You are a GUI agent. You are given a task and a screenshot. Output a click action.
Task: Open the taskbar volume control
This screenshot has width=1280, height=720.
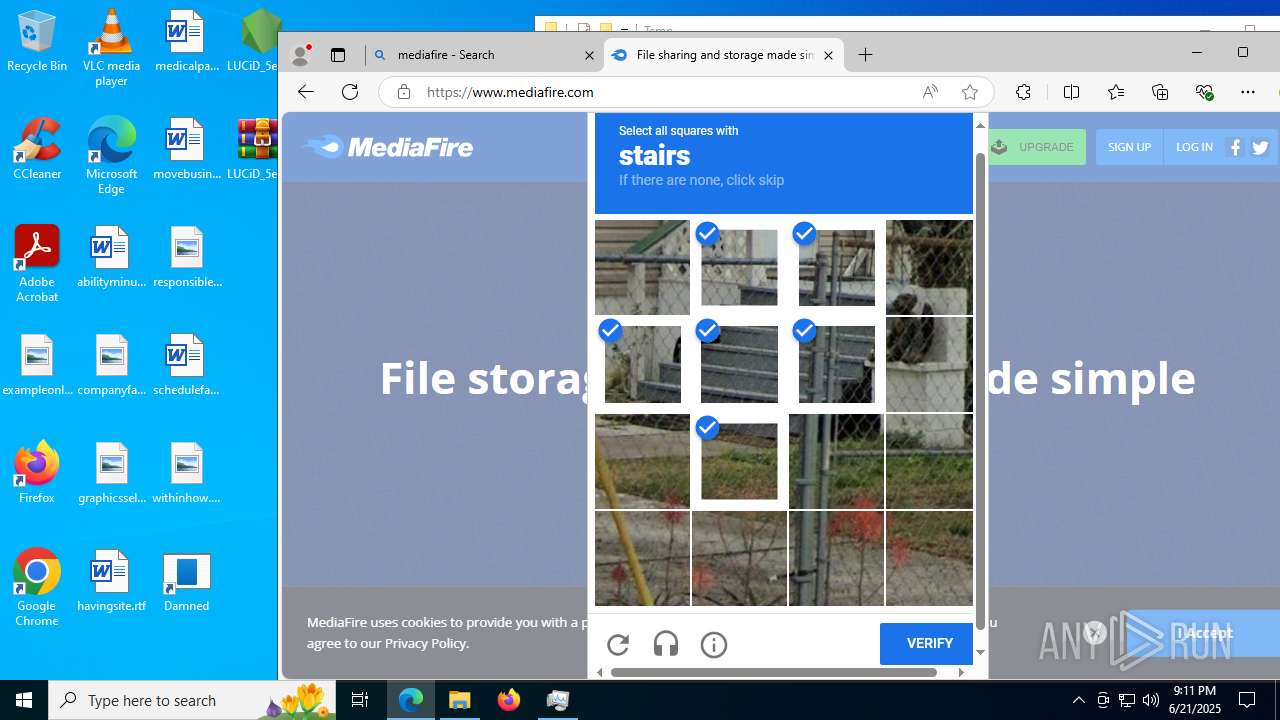pos(1151,700)
